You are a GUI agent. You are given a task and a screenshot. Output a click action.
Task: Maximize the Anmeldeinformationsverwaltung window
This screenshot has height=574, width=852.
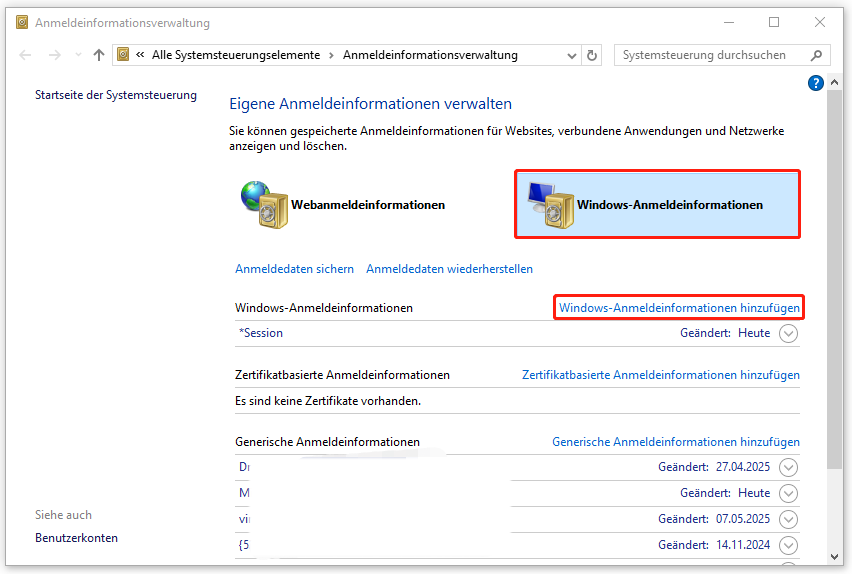tap(774, 22)
